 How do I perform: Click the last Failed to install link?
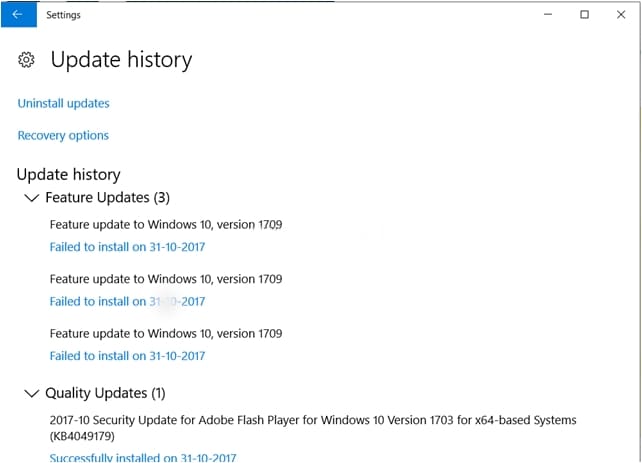click(x=127, y=356)
